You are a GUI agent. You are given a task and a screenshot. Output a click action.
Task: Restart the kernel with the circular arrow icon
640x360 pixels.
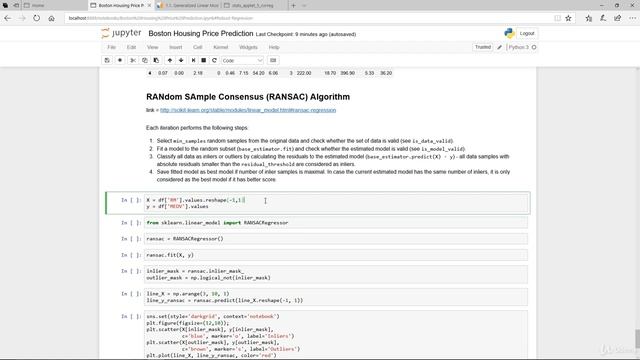(214, 60)
